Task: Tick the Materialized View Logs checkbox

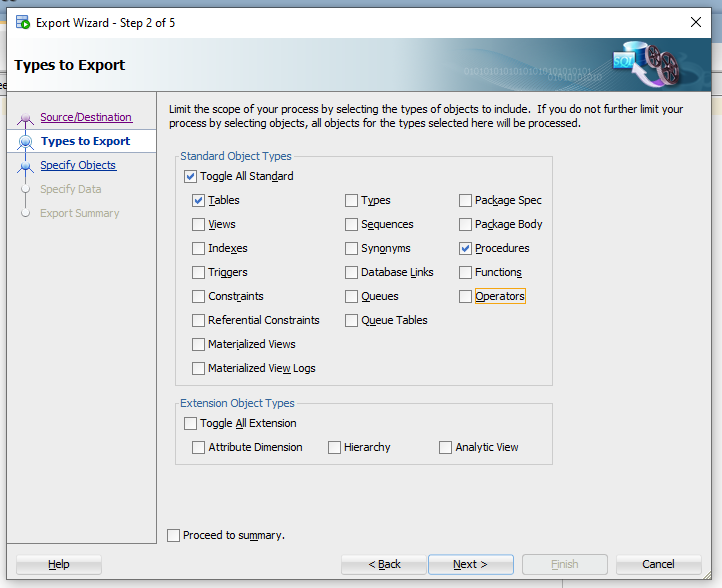Action: 198,368
